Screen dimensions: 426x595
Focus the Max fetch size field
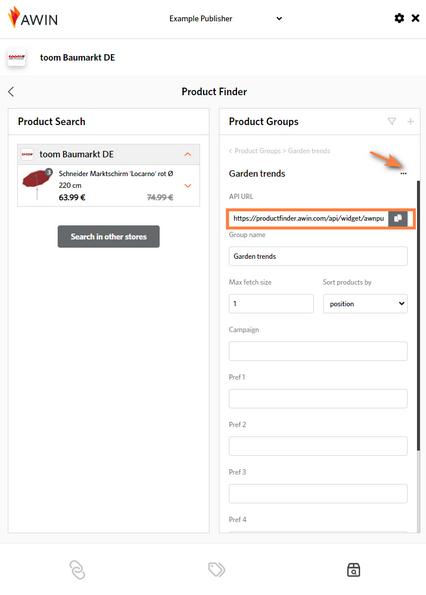271,304
